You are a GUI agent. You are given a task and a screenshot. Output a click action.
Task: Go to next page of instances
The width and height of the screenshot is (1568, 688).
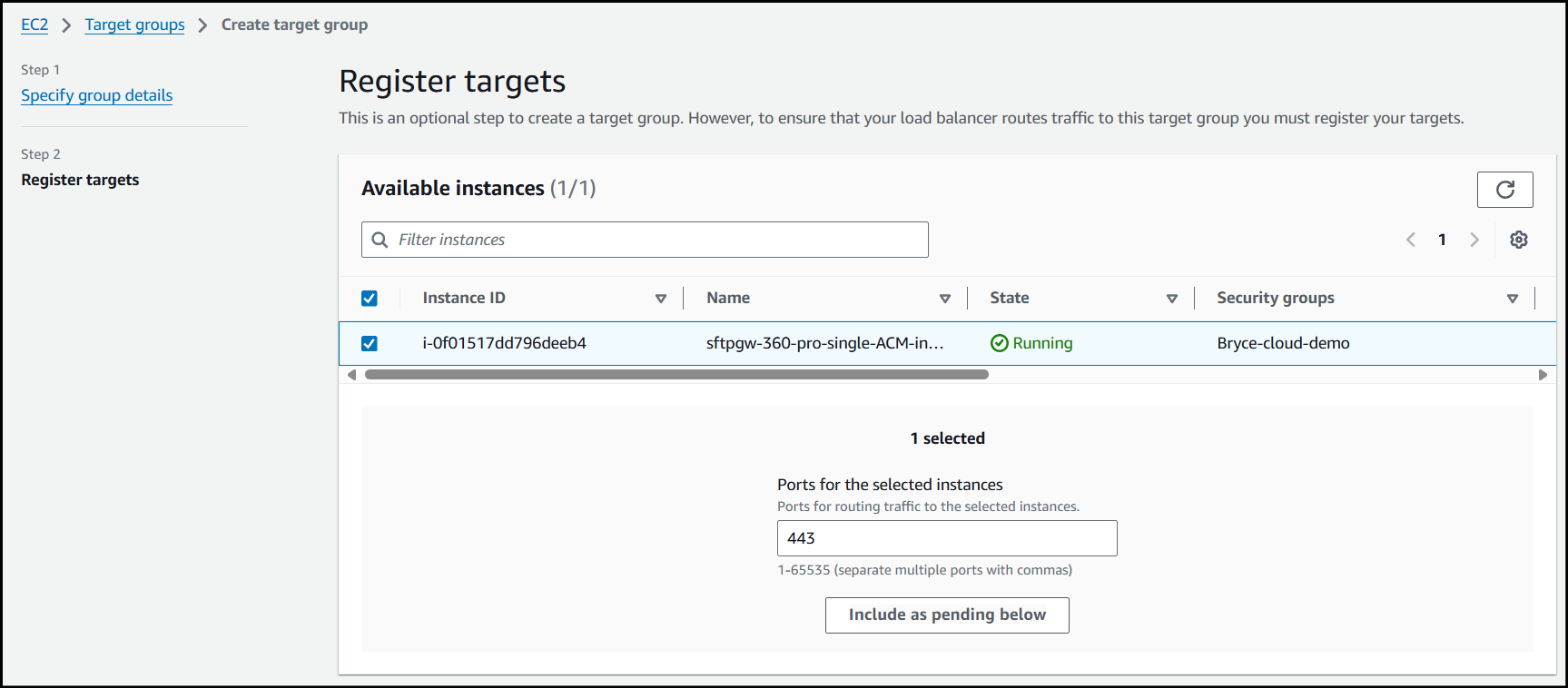[1474, 240]
